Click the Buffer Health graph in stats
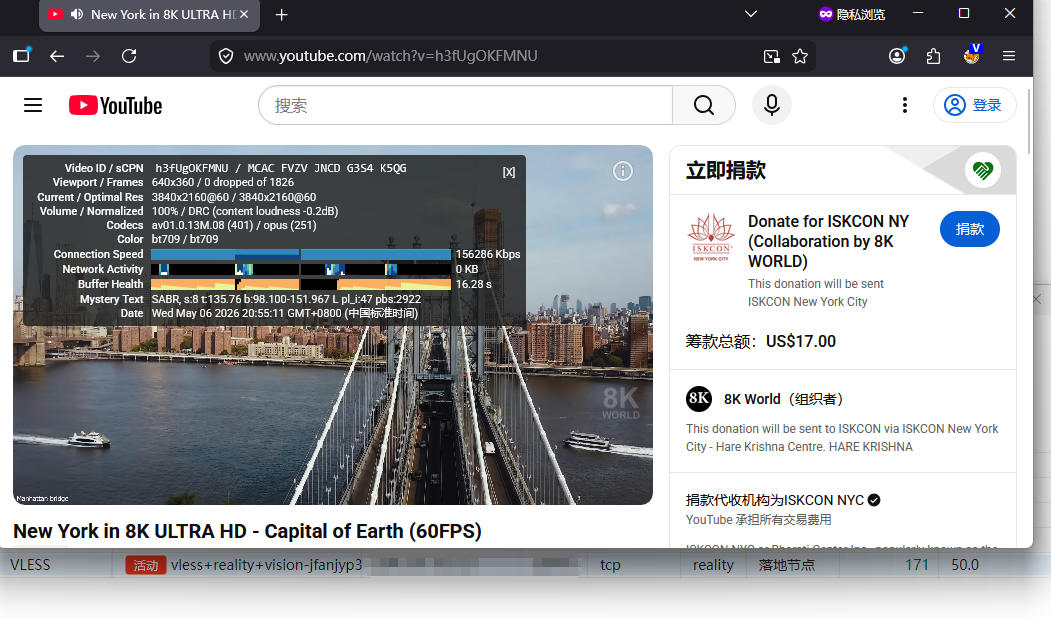 coord(301,284)
